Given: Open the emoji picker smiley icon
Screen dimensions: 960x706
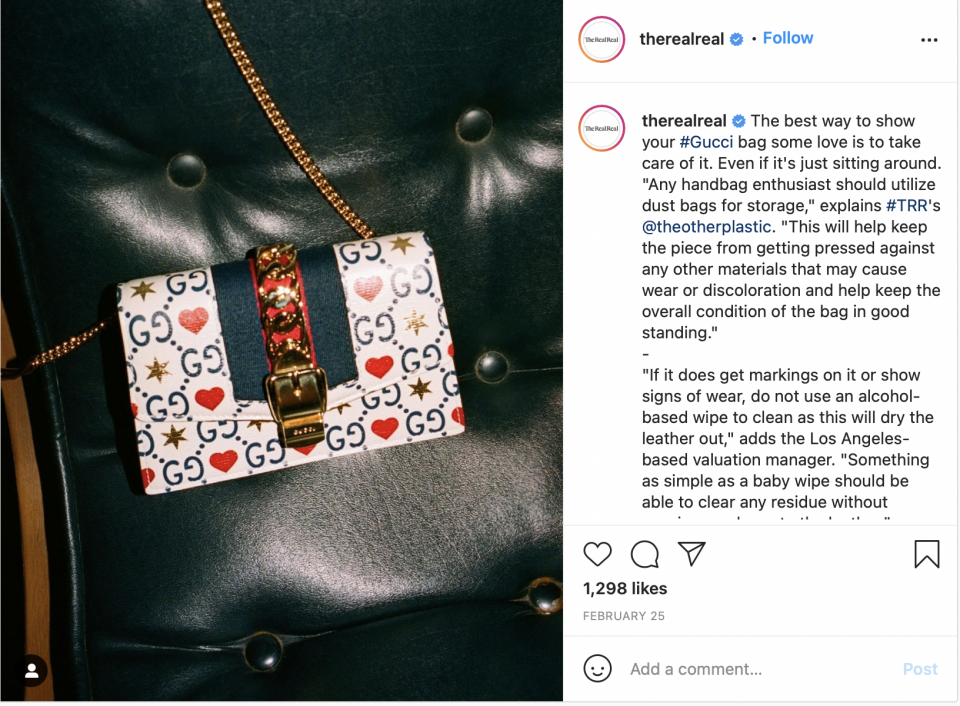Looking at the screenshot, I should 597,668.
